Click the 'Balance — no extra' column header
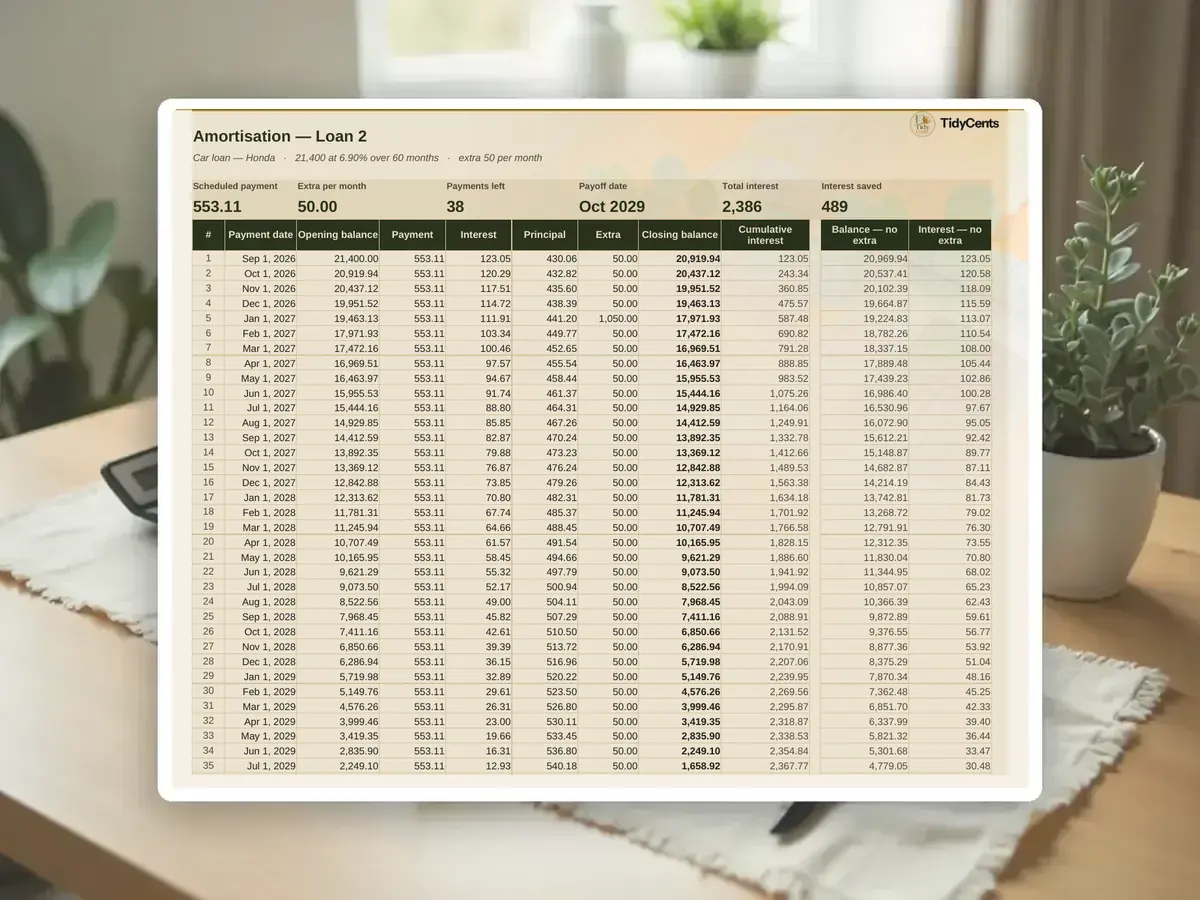 tap(865, 235)
